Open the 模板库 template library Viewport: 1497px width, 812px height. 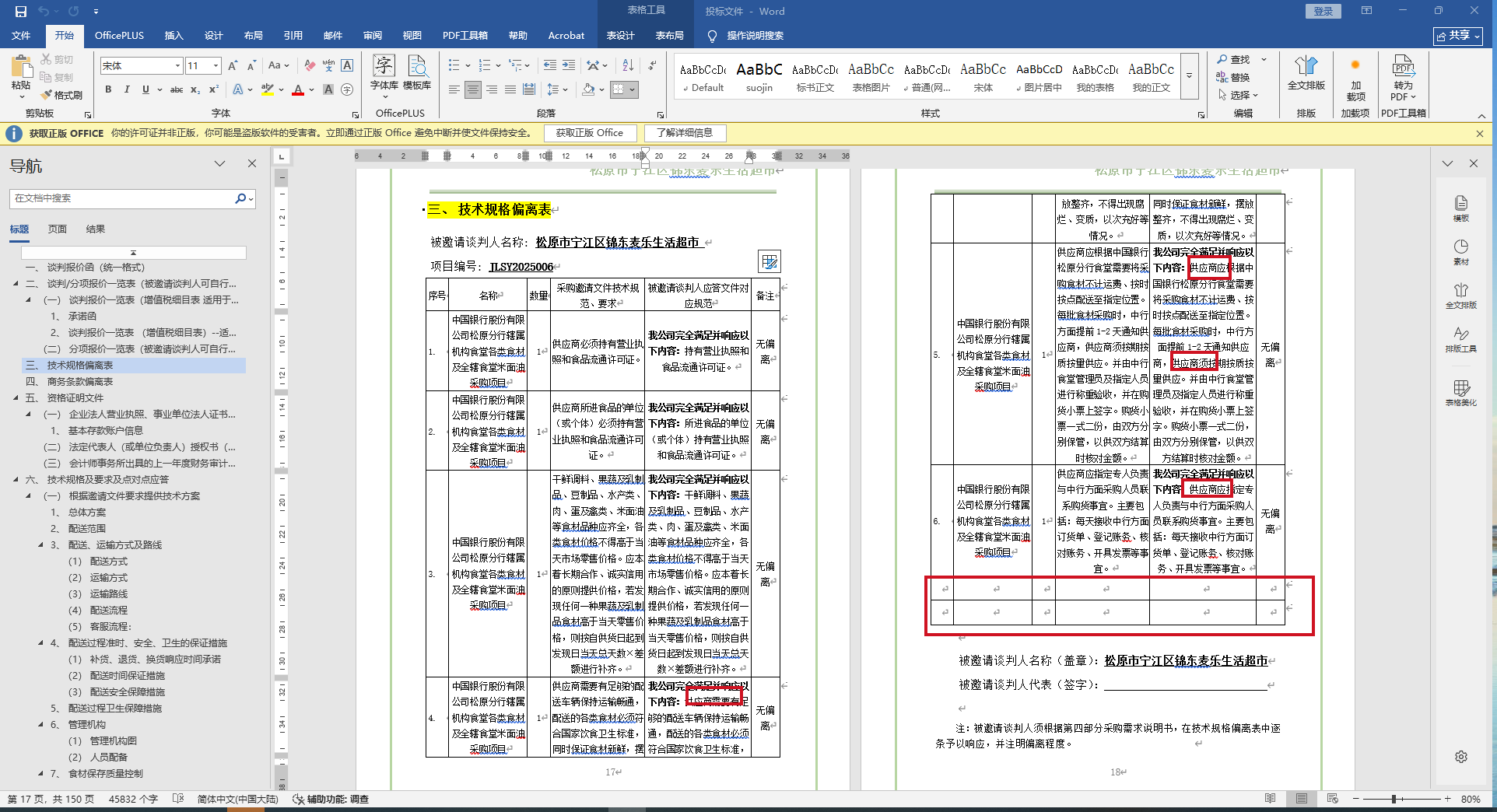(x=417, y=72)
